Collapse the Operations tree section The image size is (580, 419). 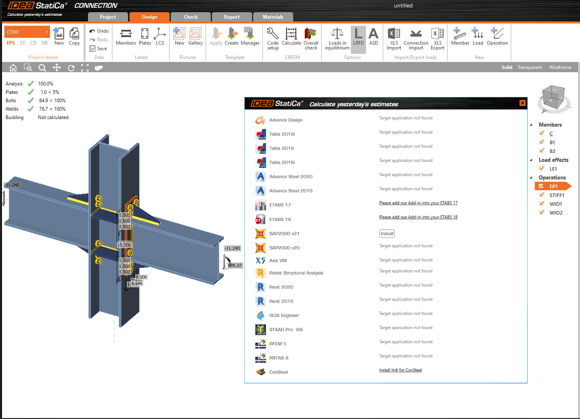tap(531, 178)
